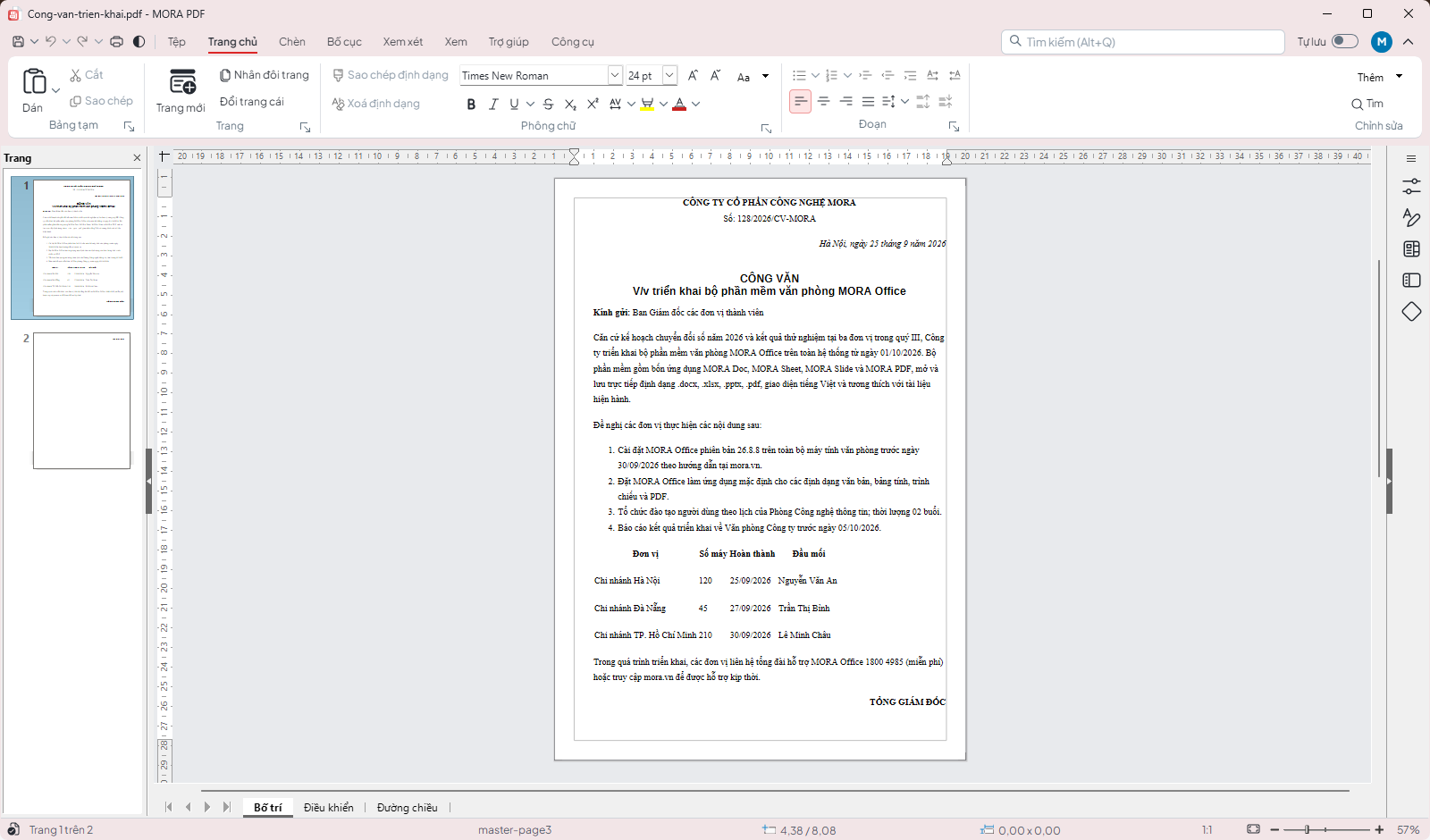Toggle left alignment button
This screenshot has height=840, width=1430.
[801, 102]
